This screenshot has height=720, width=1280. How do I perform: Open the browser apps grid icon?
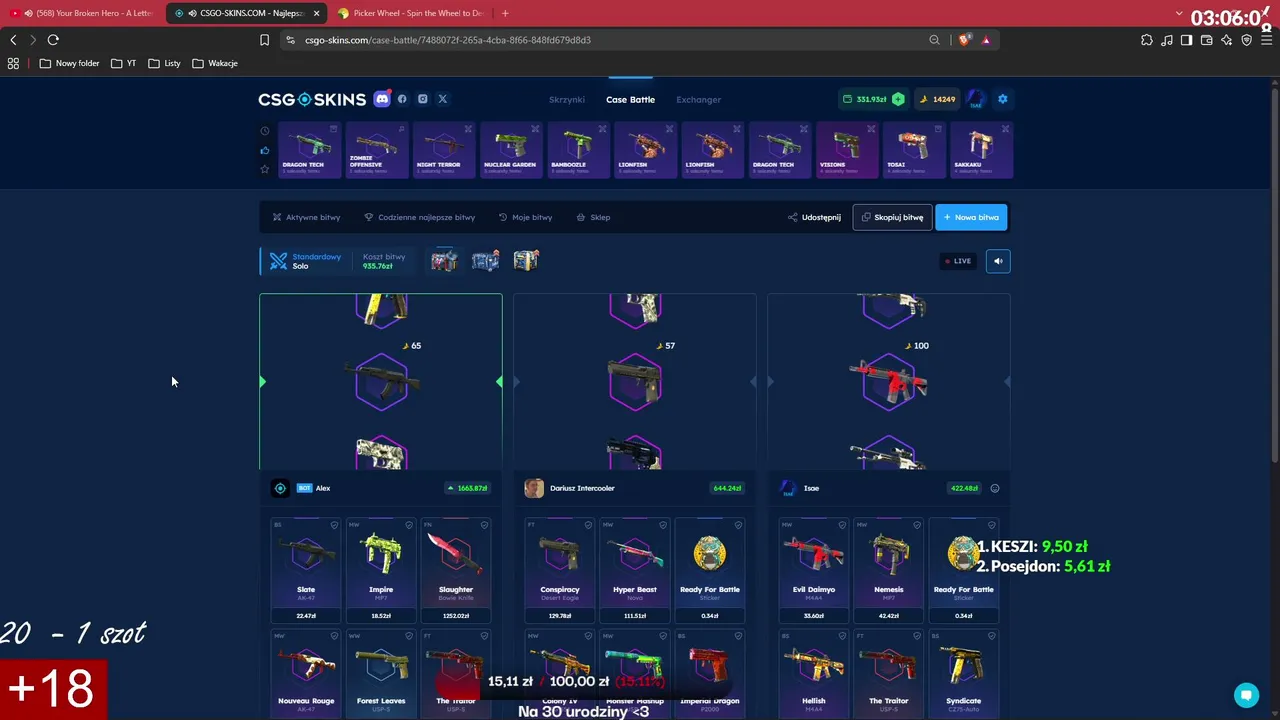click(13, 63)
